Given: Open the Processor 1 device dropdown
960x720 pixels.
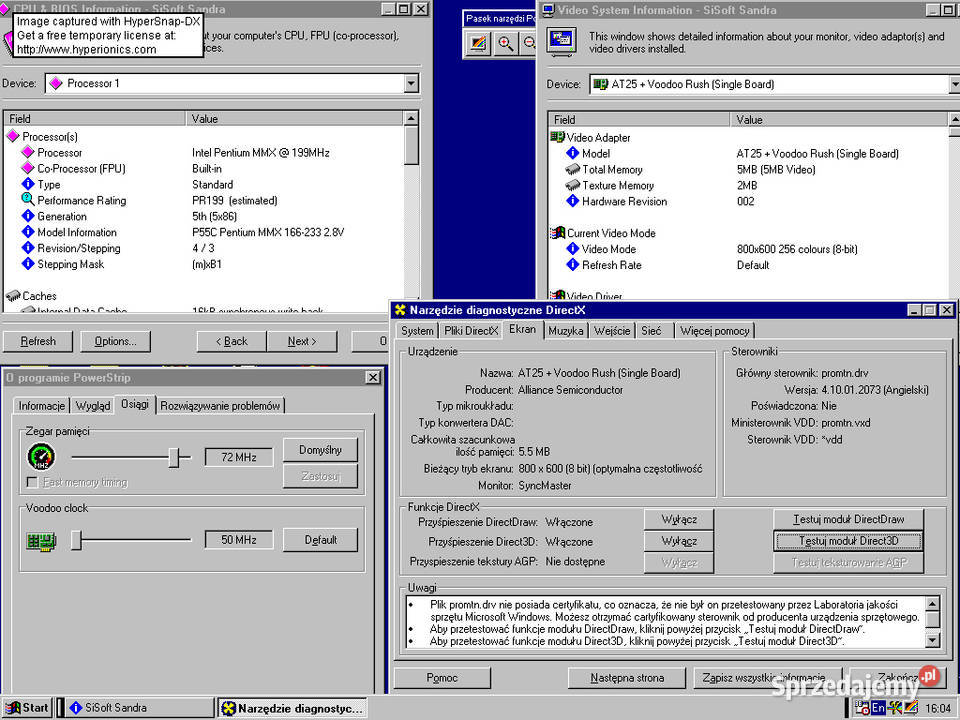Looking at the screenshot, I should (x=411, y=83).
